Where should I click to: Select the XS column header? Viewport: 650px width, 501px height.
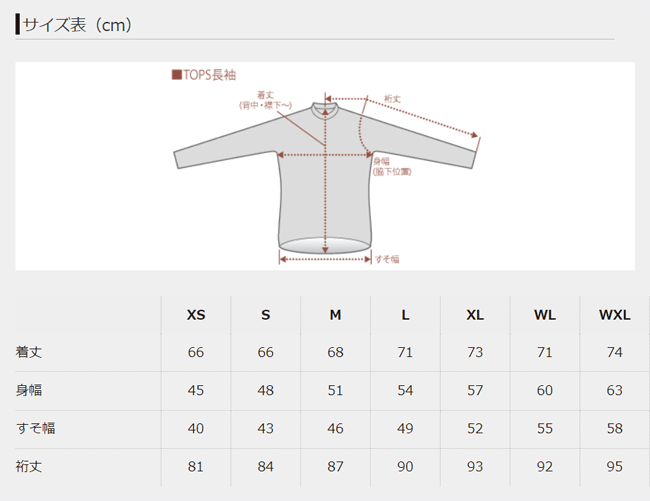pyautogui.click(x=196, y=315)
